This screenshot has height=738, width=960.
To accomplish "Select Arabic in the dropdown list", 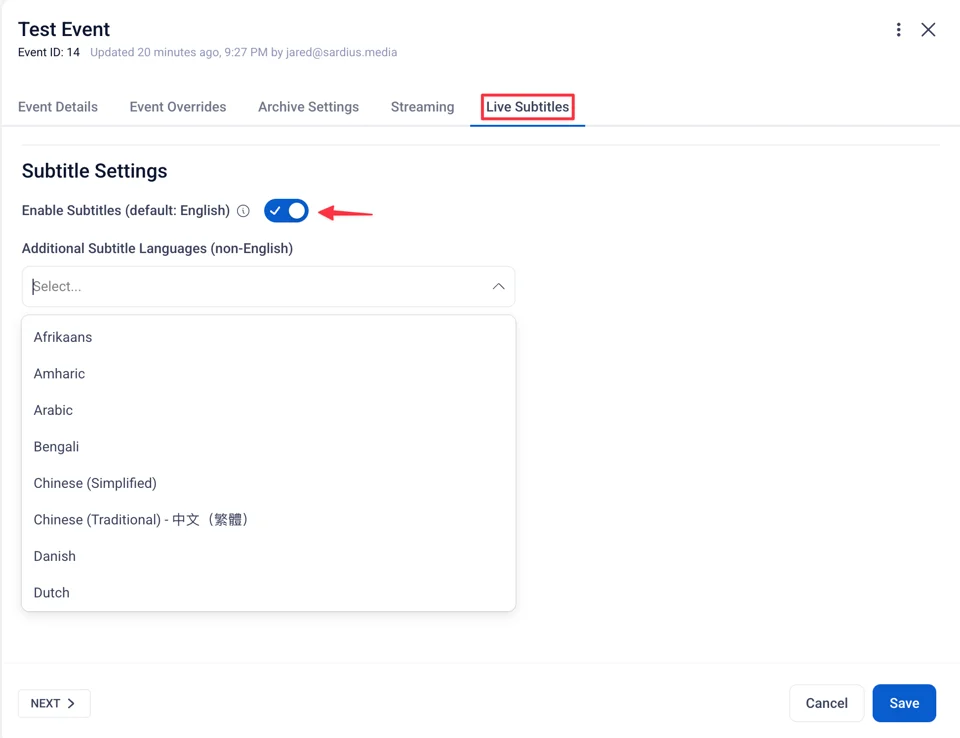I will click(268, 410).
